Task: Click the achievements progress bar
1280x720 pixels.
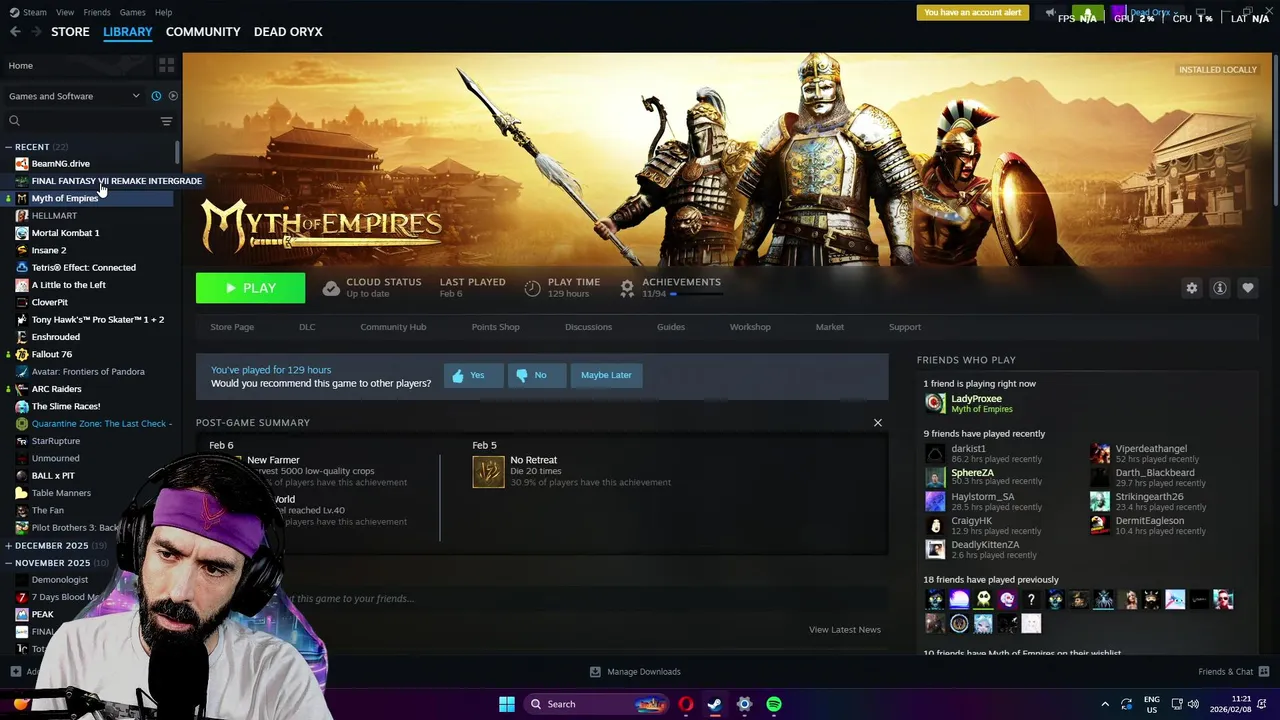Action: point(696,294)
